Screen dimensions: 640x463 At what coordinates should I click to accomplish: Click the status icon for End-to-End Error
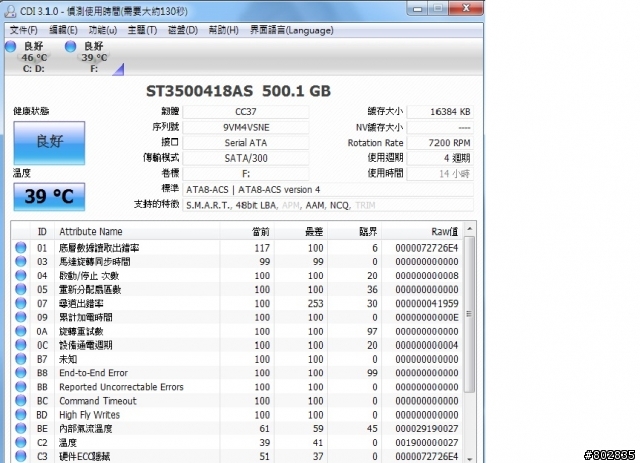click(21, 373)
